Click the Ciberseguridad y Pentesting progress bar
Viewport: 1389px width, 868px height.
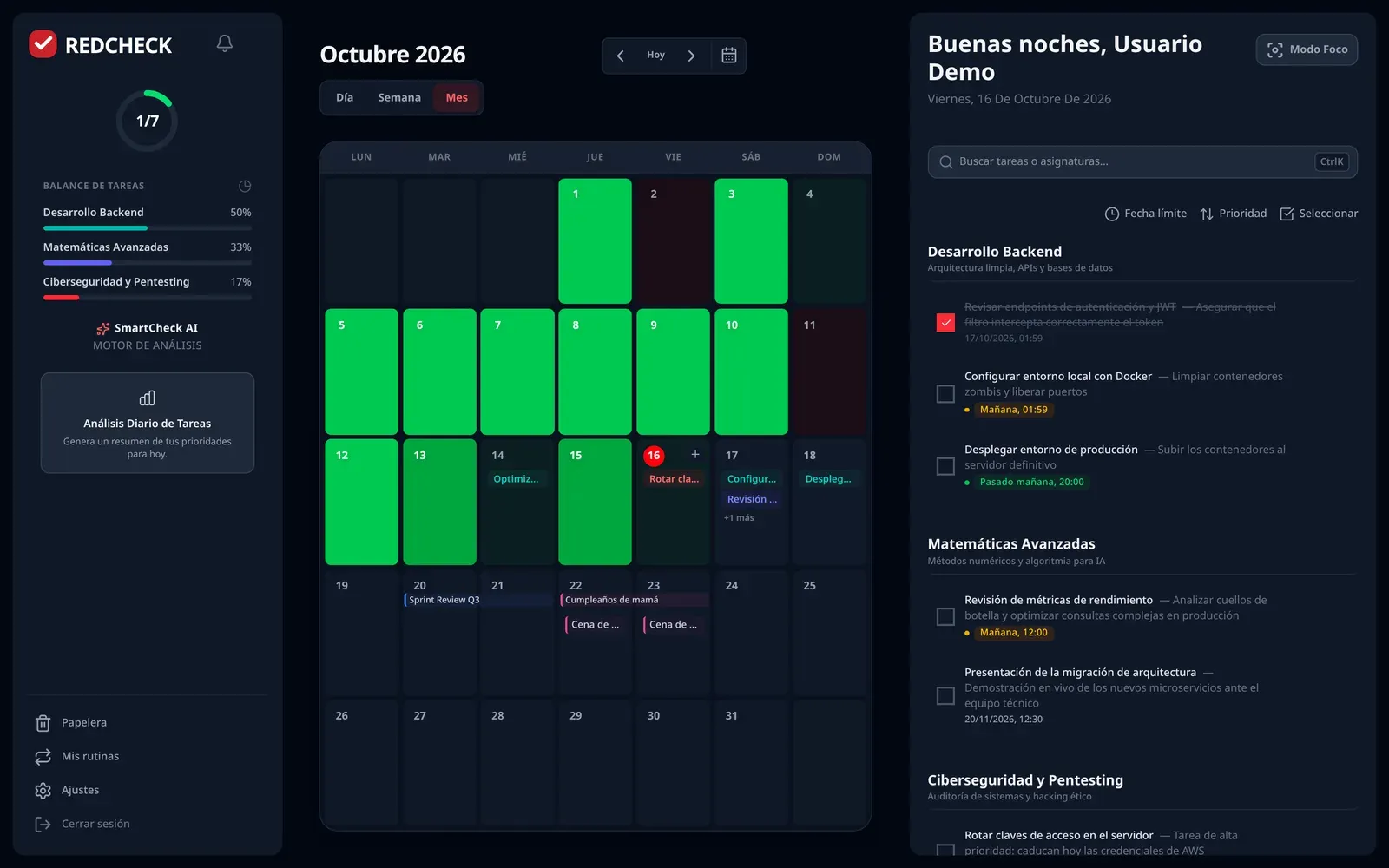click(148, 298)
